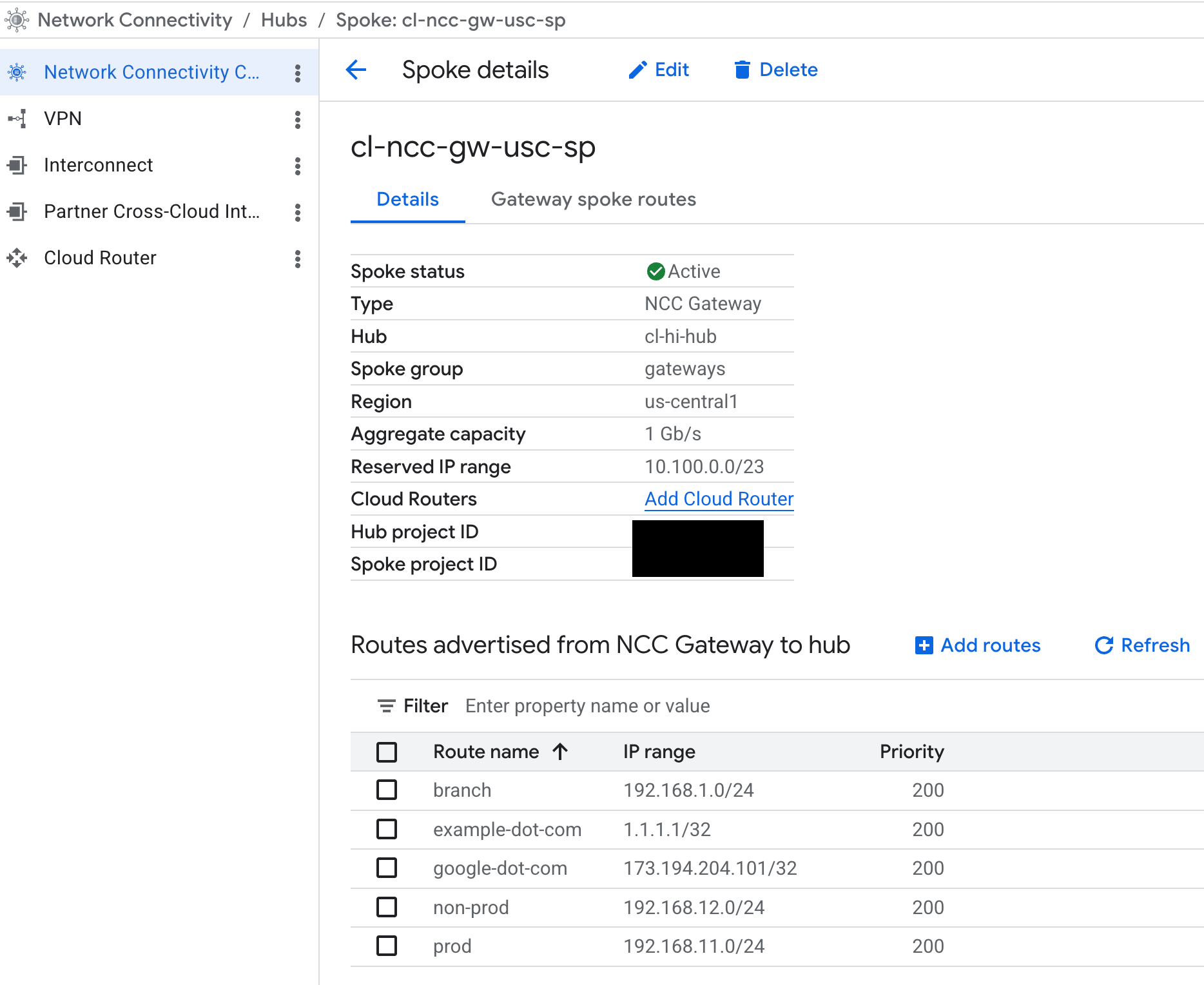The height and width of the screenshot is (985, 1204).
Task: Click the Network Connectivity Center sidebar icon
Action: (17, 72)
